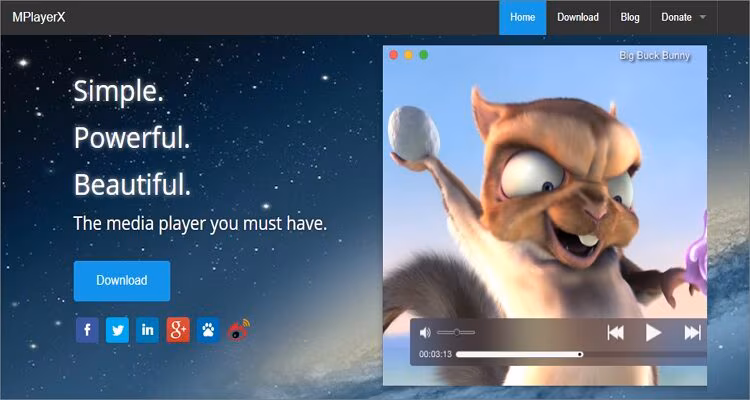Play the Big Buck Bunny video
This screenshot has height=400, width=750.
[653, 333]
